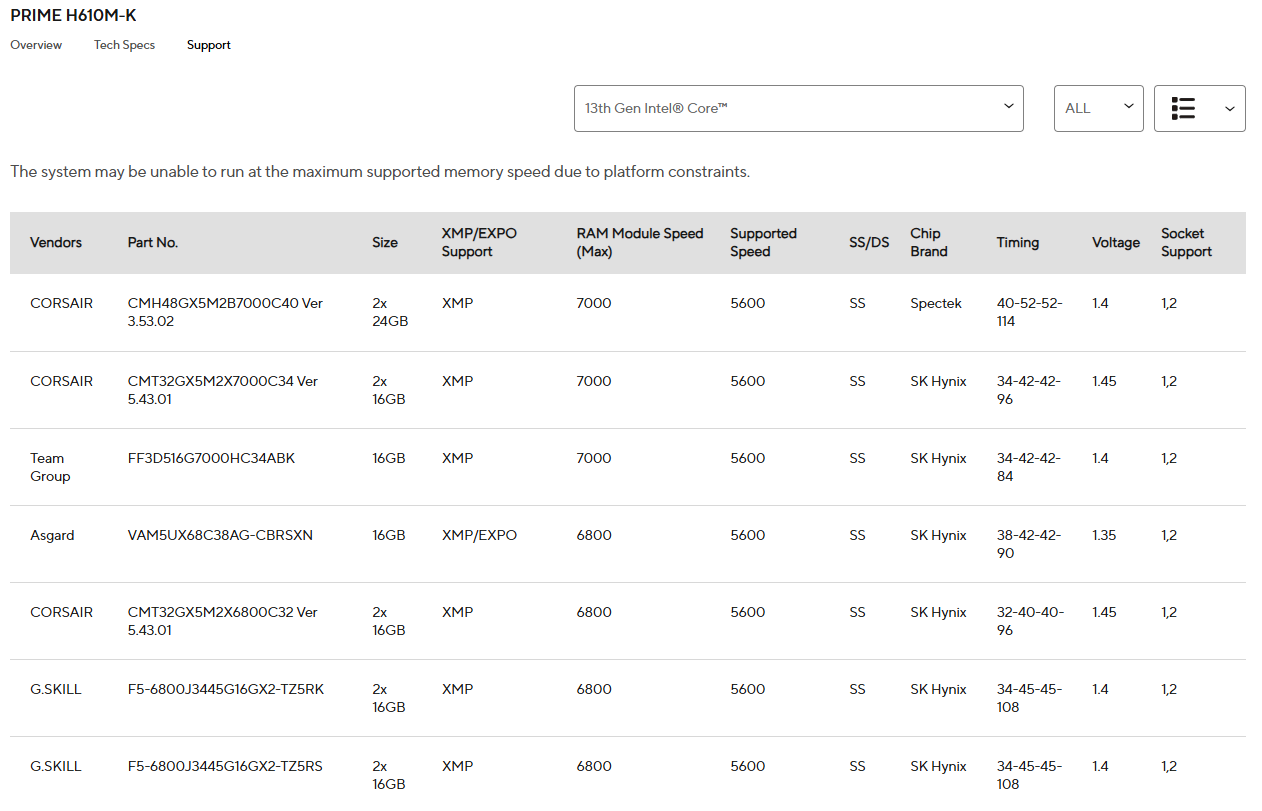This screenshot has height=811, width=1262.
Task: Click the Spectek chip brand cell
Action: tap(936, 303)
